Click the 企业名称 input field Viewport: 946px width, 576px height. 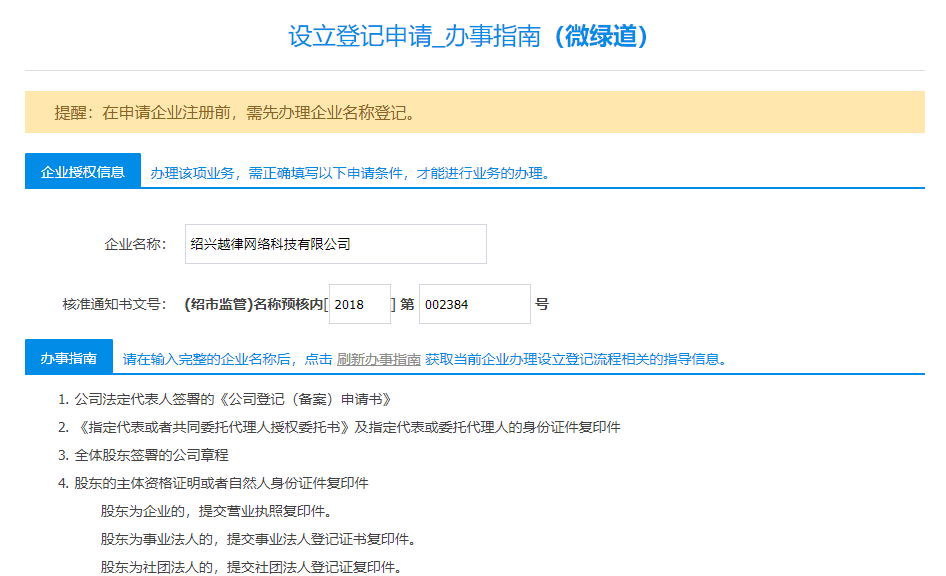point(335,243)
